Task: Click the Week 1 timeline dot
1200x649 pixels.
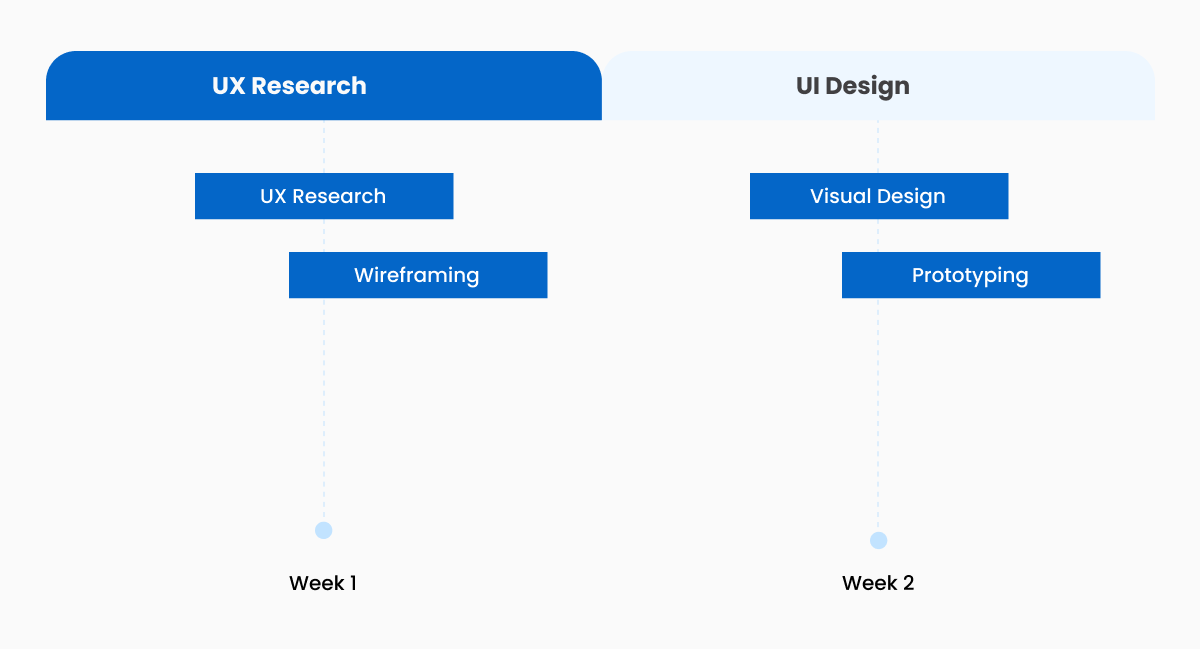Action: pyautogui.click(x=323, y=530)
